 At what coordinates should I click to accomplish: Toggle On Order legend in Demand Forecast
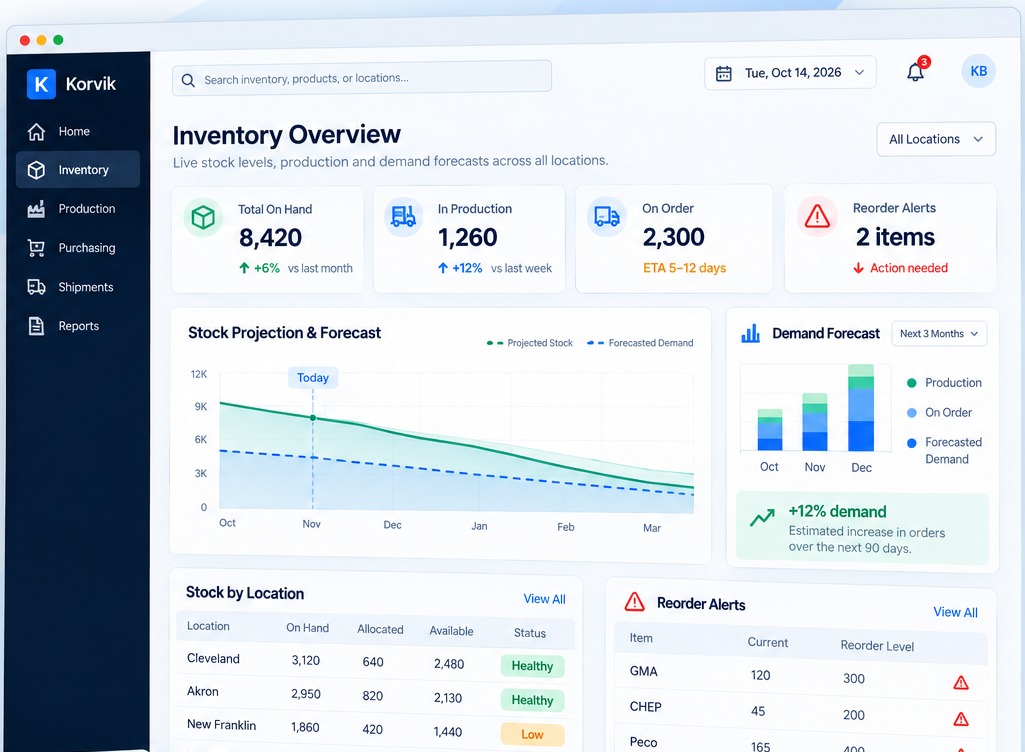point(939,413)
